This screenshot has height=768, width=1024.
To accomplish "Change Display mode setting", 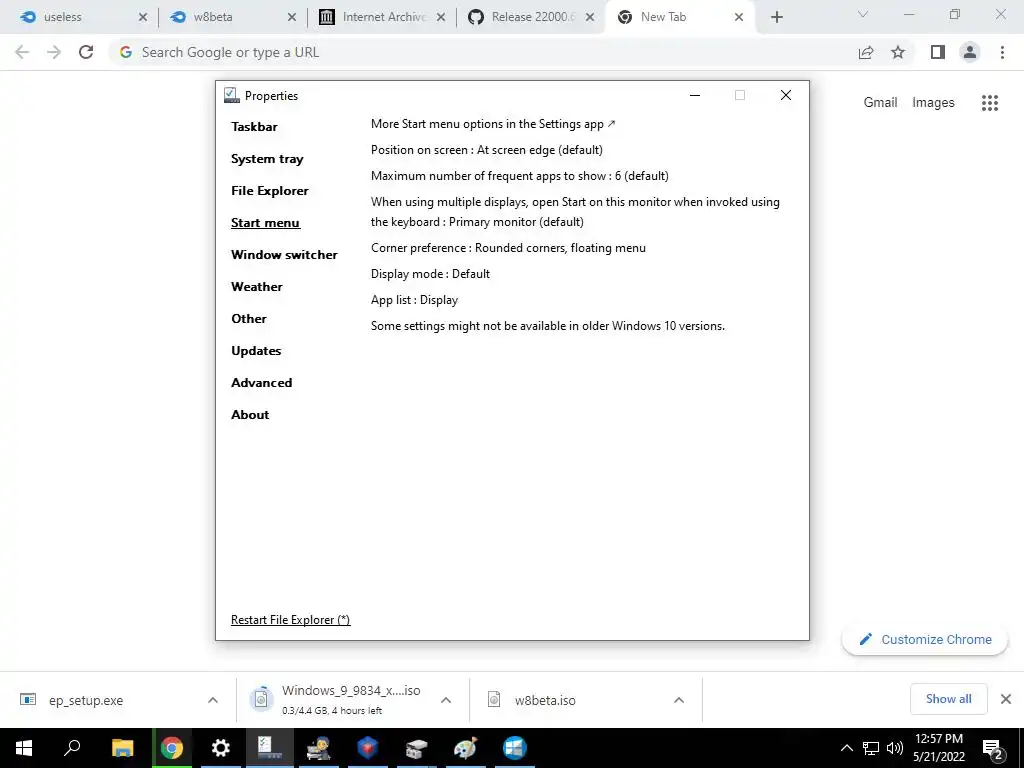I will point(430,274).
